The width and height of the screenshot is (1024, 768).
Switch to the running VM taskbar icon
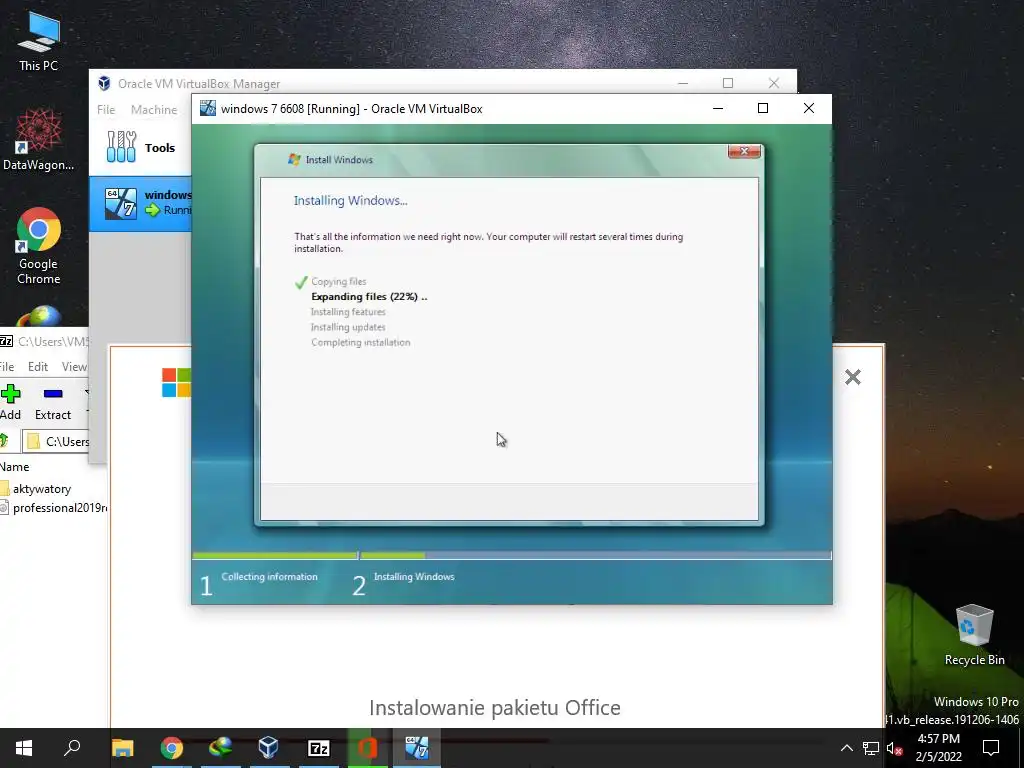pyautogui.click(x=417, y=748)
